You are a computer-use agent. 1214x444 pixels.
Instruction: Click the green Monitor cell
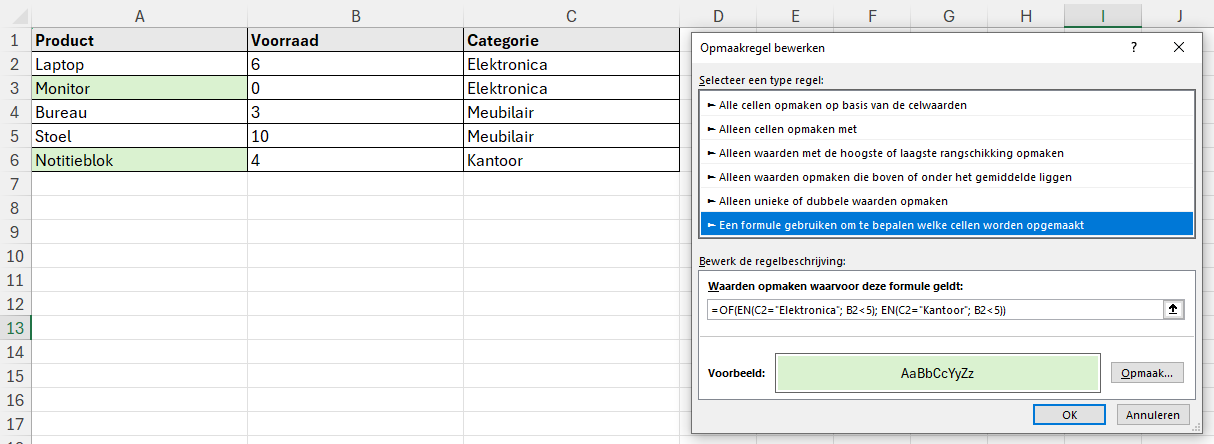[139, 89]
